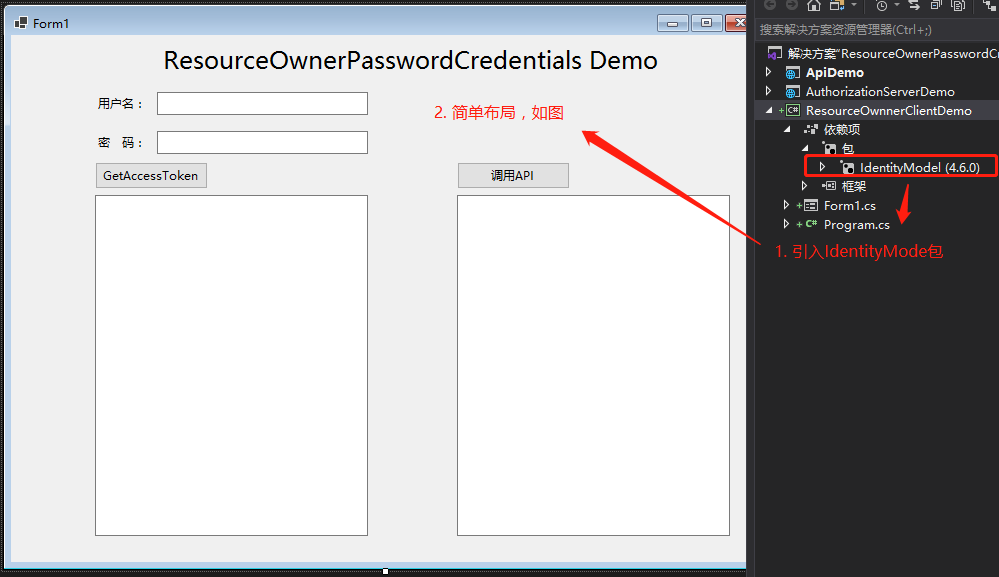Click the Program.cs C# file icon

point(810,224)
